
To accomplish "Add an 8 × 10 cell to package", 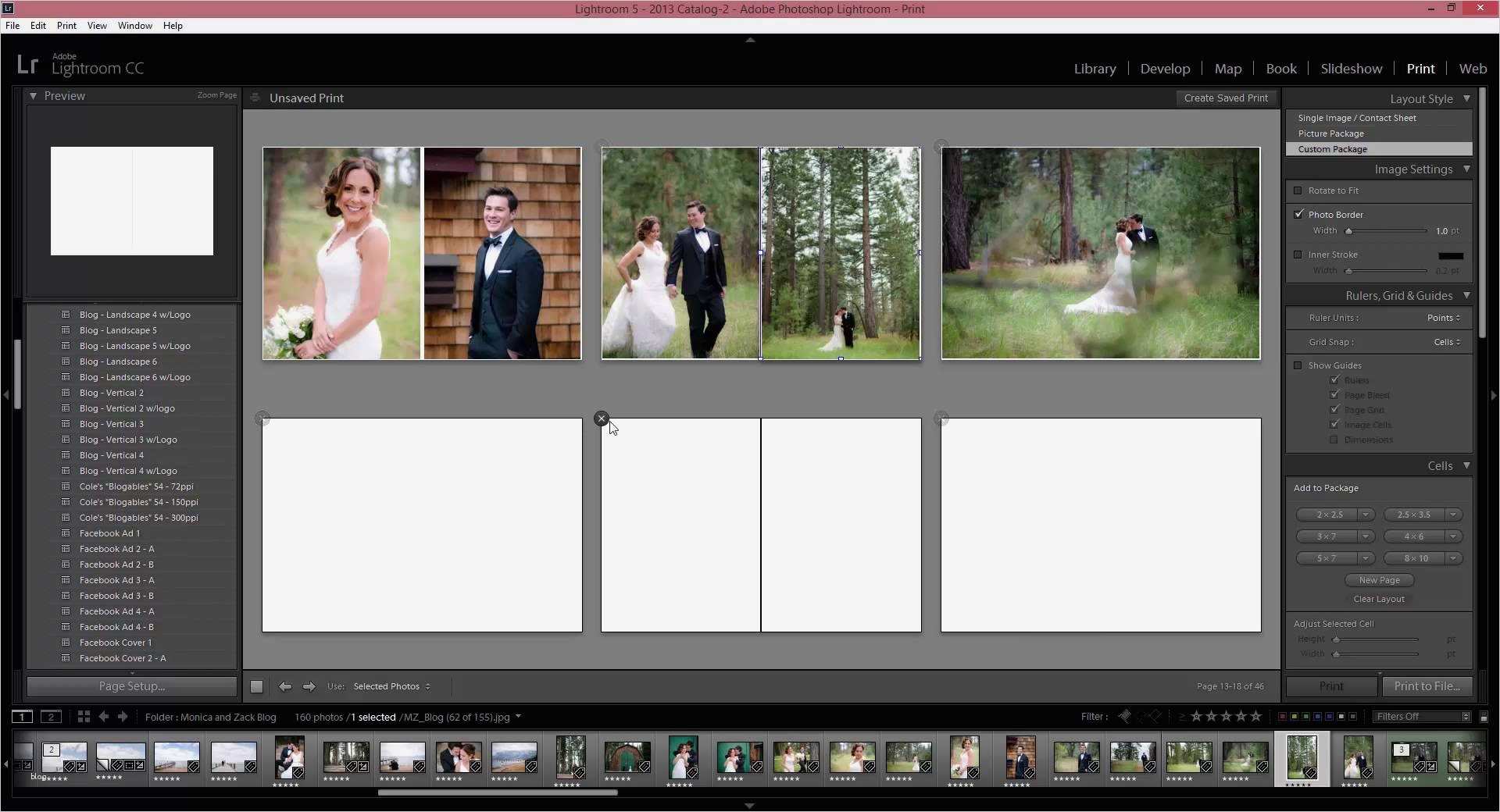I will 1415,558.
